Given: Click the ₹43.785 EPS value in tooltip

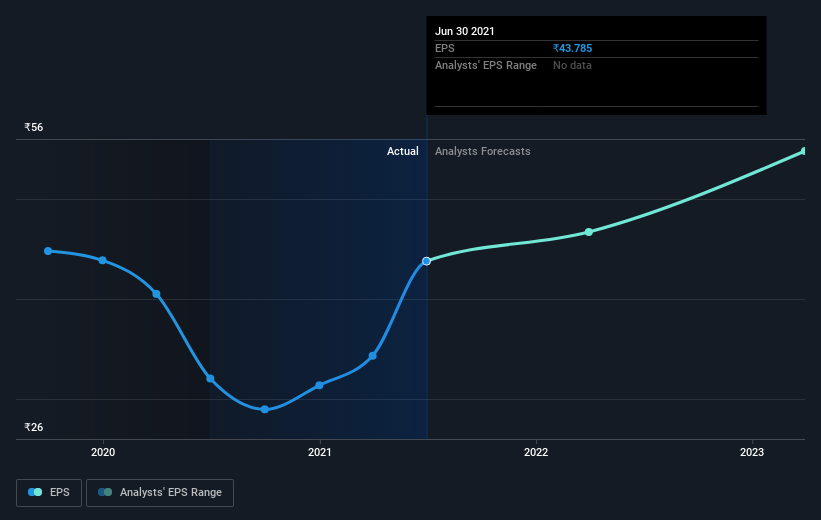Looking at the screenshot, I should (572, 48).
